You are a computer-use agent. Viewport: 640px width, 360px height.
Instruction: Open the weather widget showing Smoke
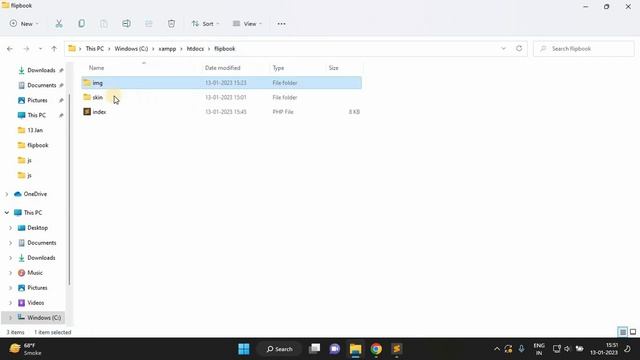tap(25, 349)
